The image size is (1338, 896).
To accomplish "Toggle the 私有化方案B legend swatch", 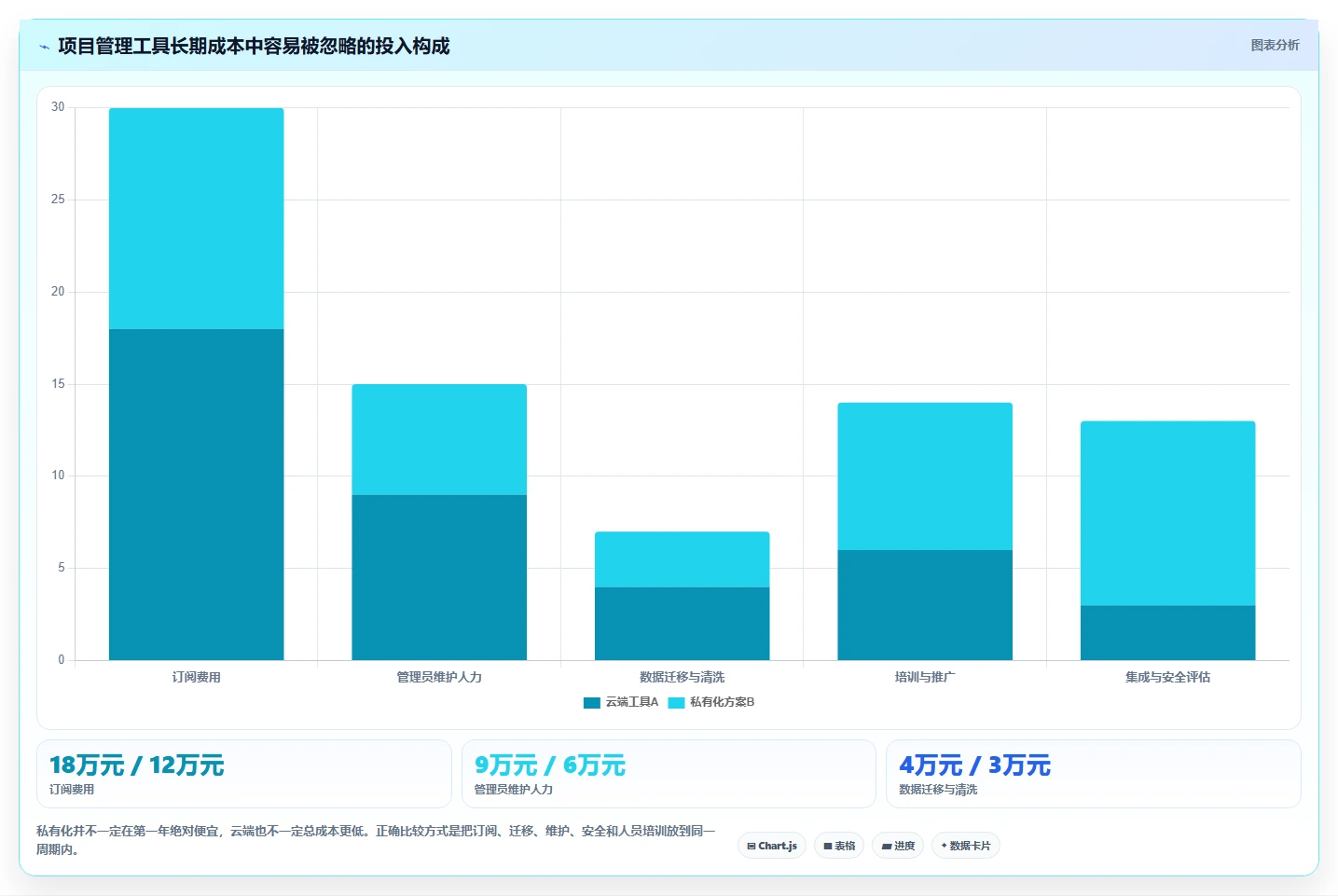I will point(676,702).
